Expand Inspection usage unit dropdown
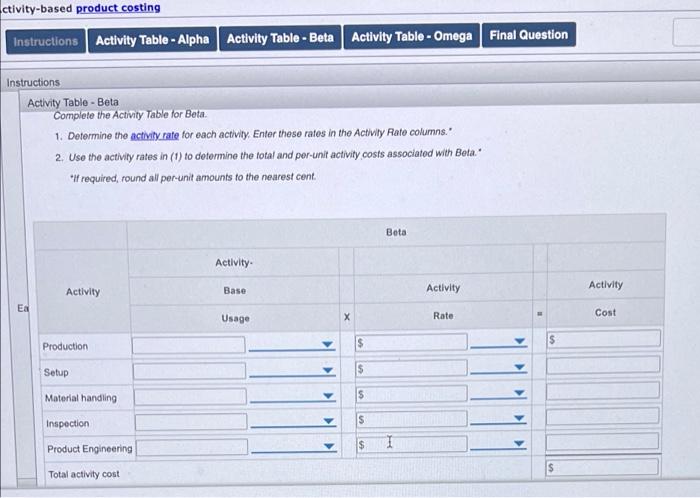The height and width of the screenshot is (498, 700). click(x=293, y=421)
